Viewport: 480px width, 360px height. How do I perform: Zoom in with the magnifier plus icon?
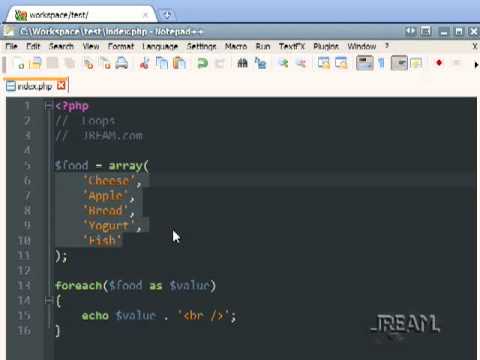pyautogui.click(x=283, y=63)
